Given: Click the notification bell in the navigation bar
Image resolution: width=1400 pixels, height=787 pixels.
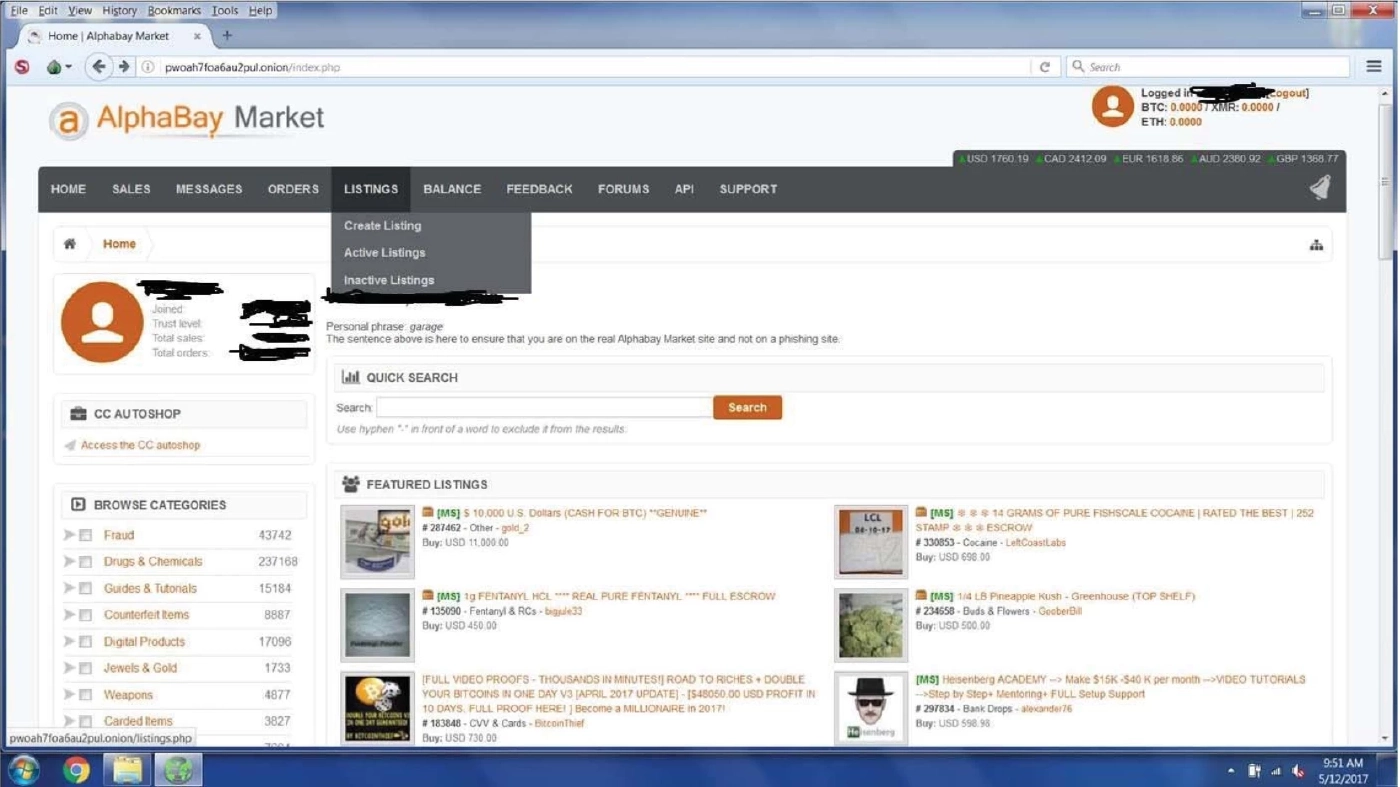Looking at the screenshot, I should pos(1320,188).
